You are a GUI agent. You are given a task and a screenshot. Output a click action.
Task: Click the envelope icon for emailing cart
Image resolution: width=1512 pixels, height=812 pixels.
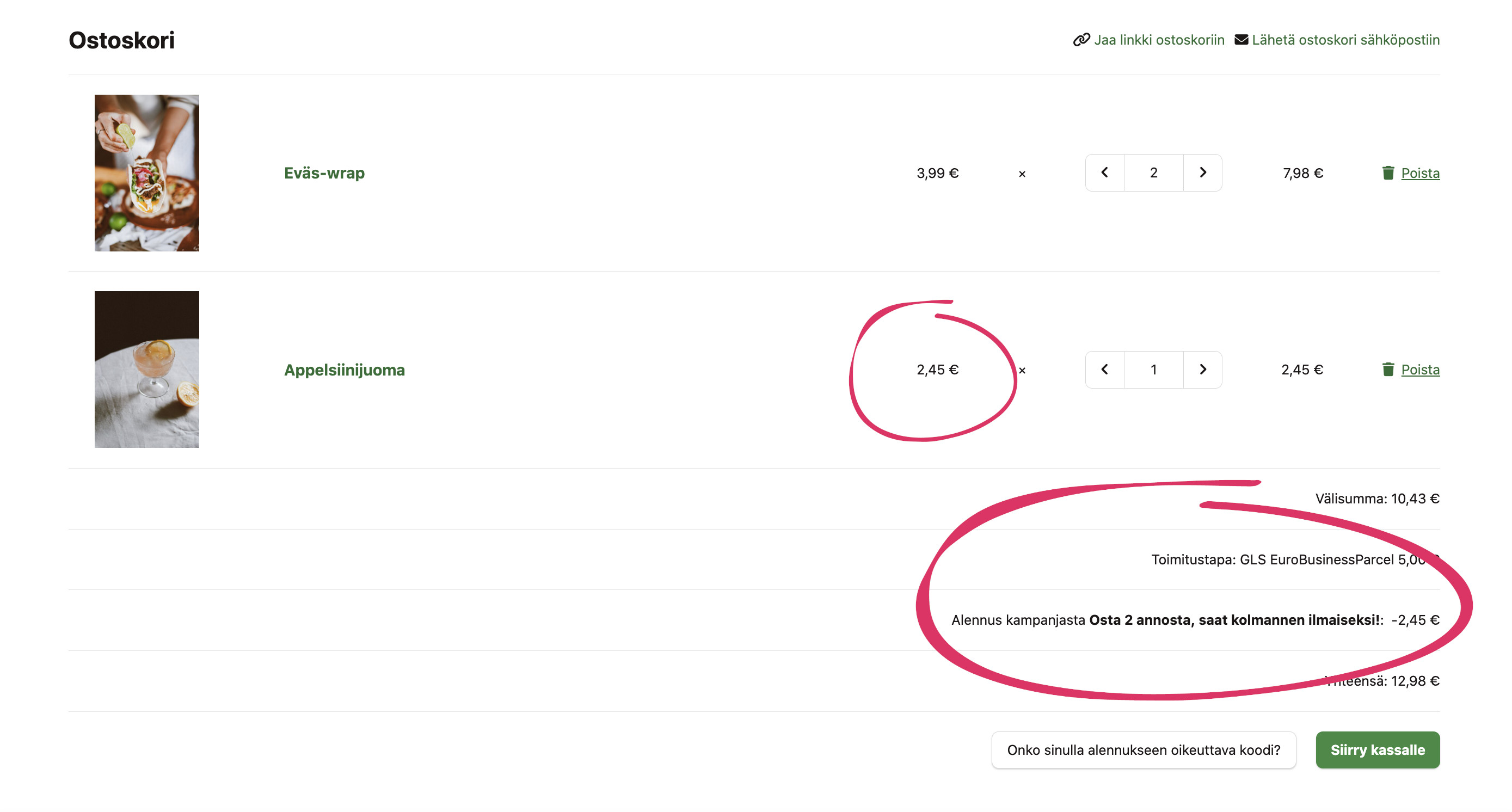[1241, 40]
